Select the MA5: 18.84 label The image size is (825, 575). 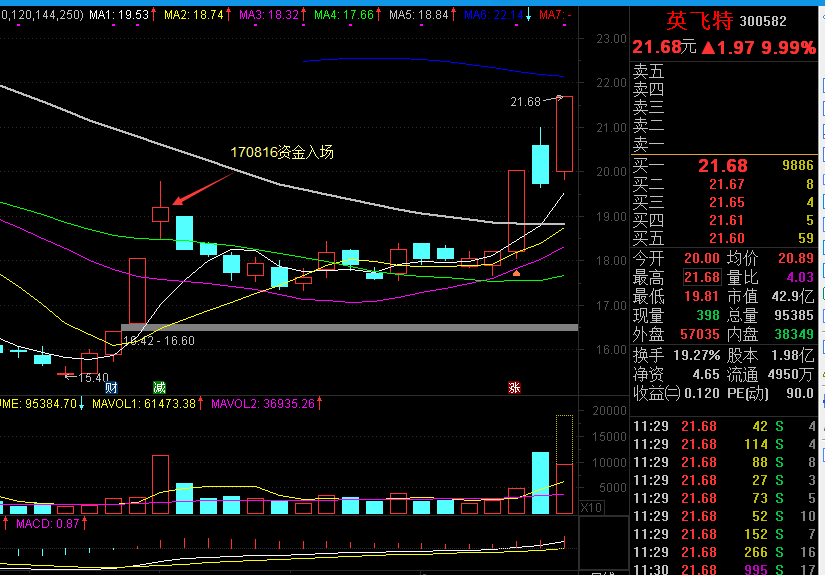(419, 15)
